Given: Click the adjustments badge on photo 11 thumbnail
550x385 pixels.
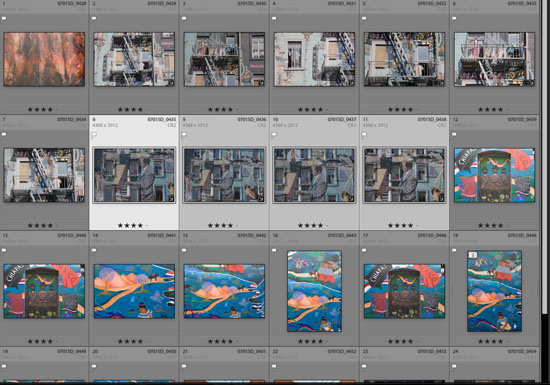Looking at the screenshot, I should (441, 199).
